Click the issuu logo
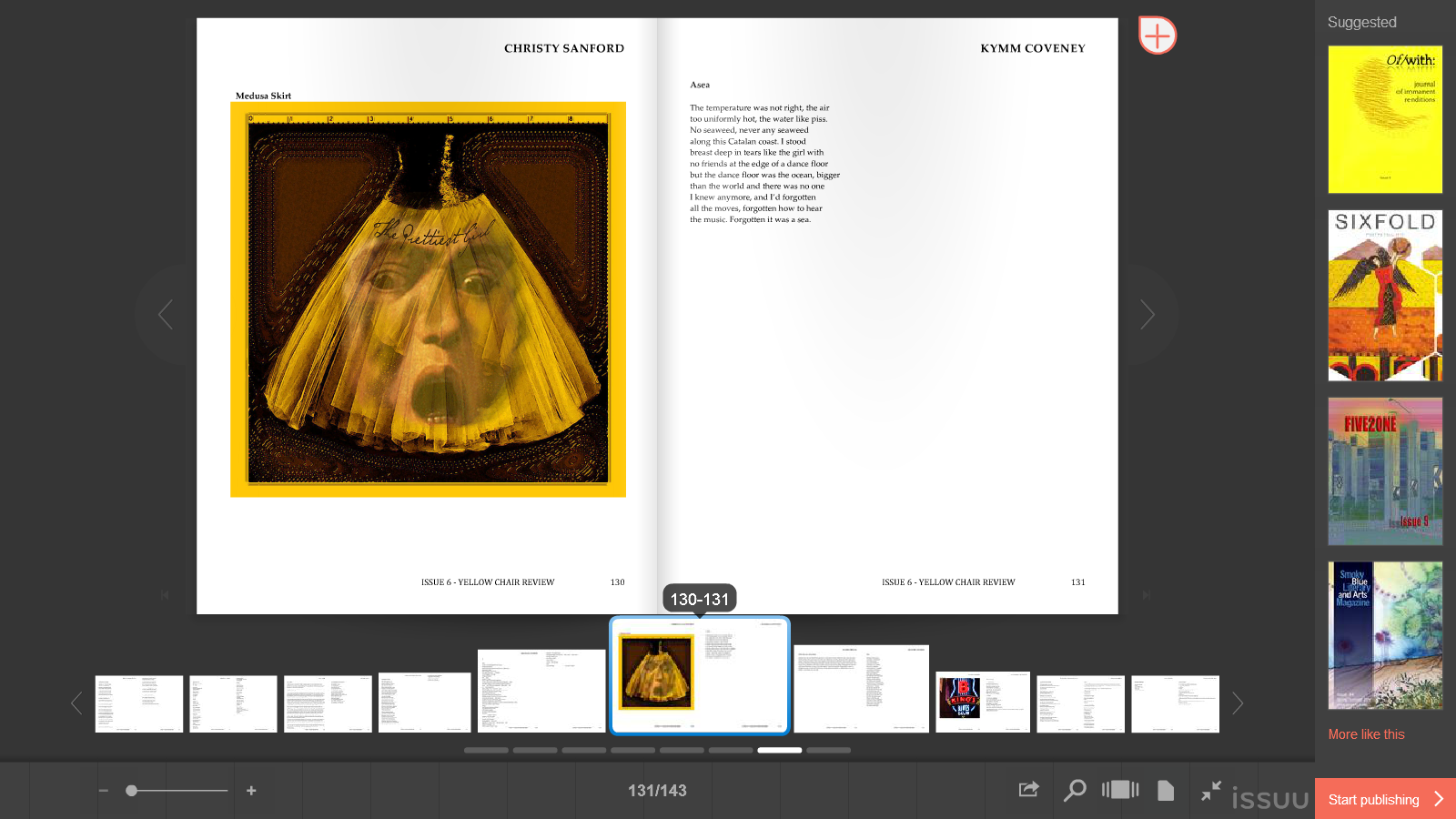Screen dimensions: 1456x819 [x=1269, y=798]
